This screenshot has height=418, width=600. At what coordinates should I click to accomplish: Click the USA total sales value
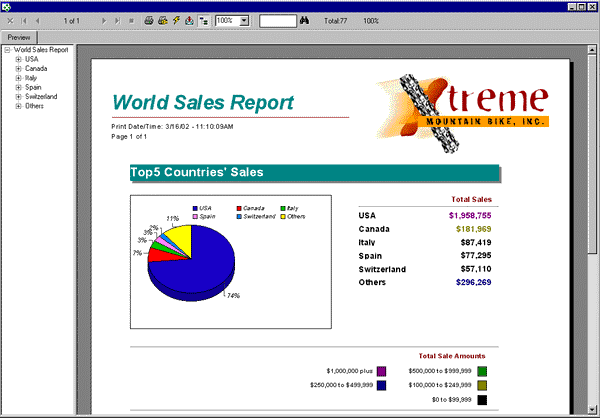click(x=469, y=215)
